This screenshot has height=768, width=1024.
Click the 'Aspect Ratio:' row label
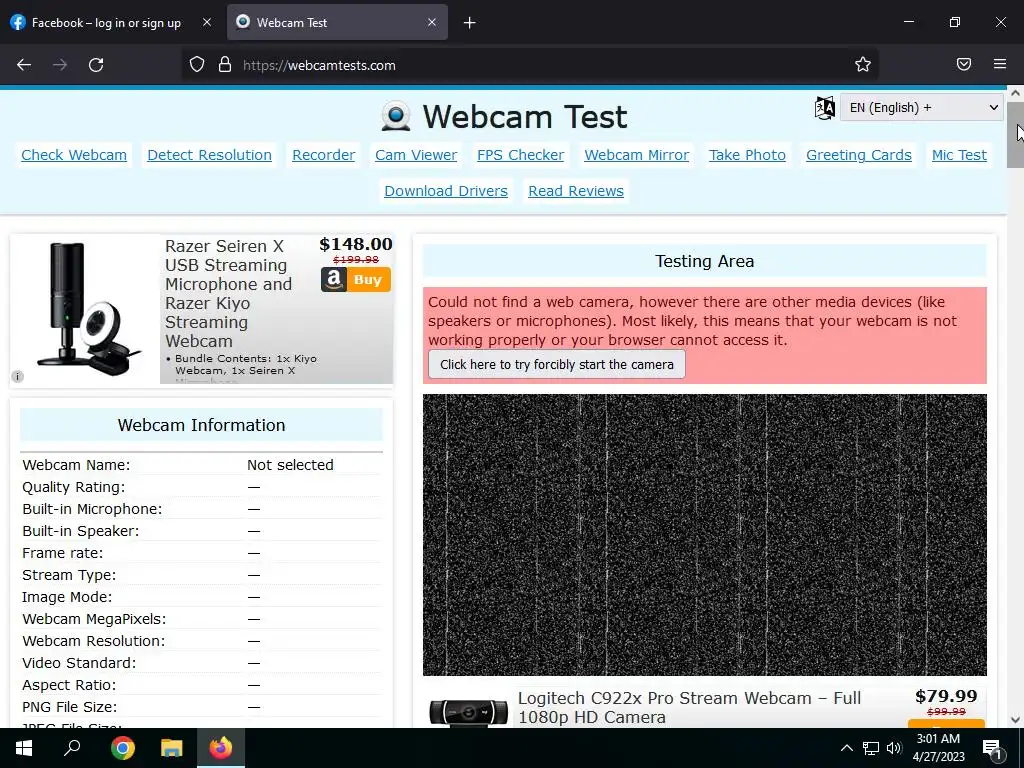point(69,685)
